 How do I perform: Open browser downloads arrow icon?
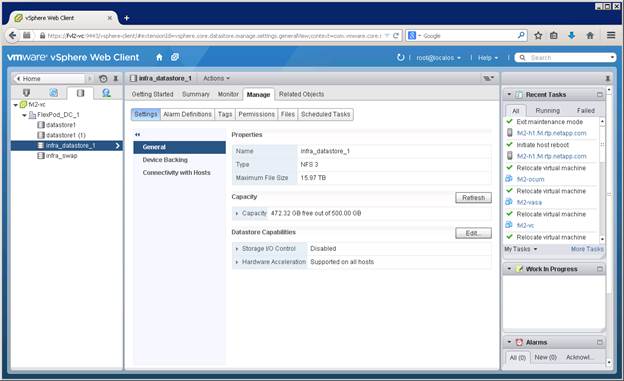tap(572, 35)
